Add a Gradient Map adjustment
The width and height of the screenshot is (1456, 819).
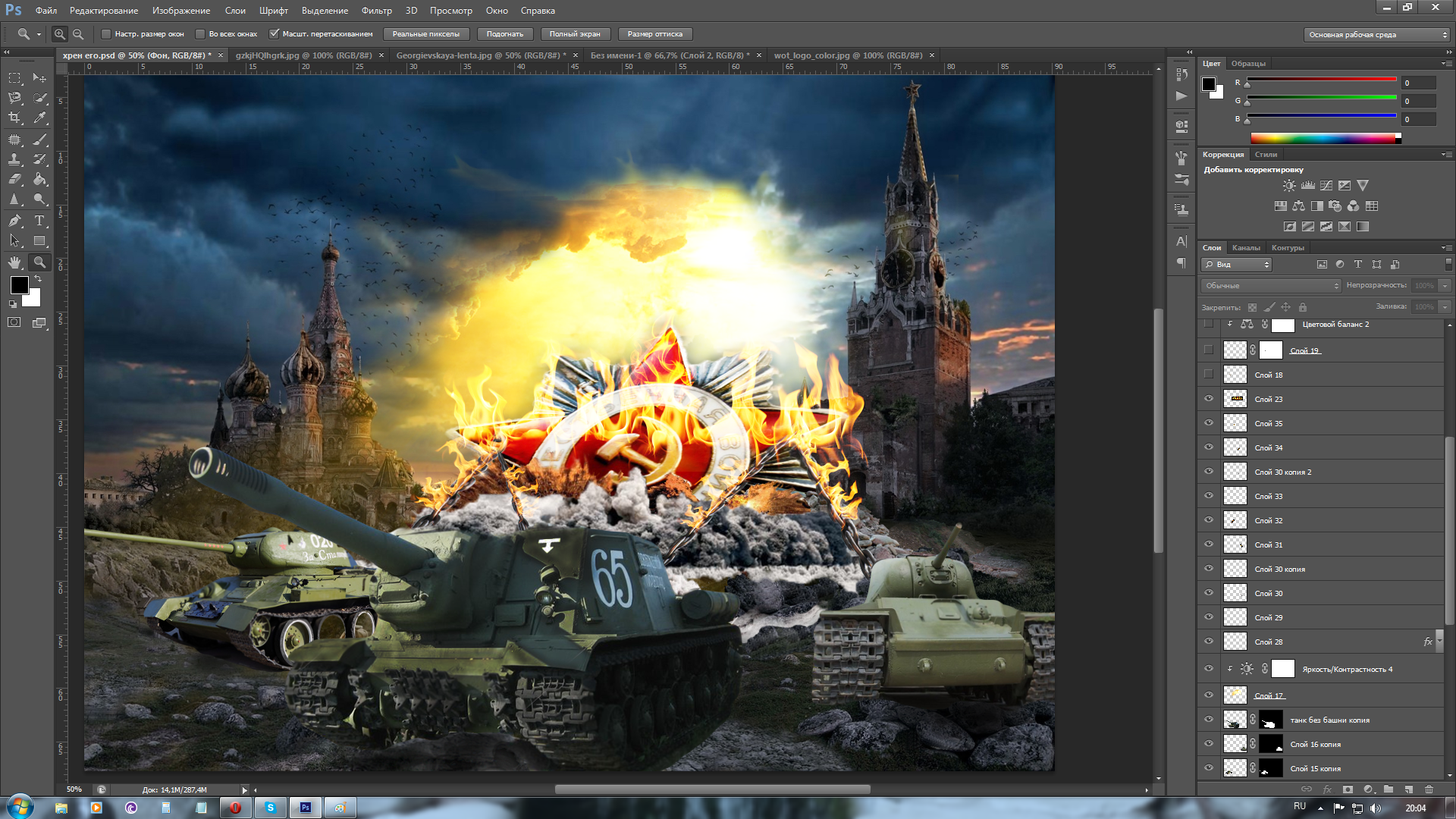click(1363, 226)
